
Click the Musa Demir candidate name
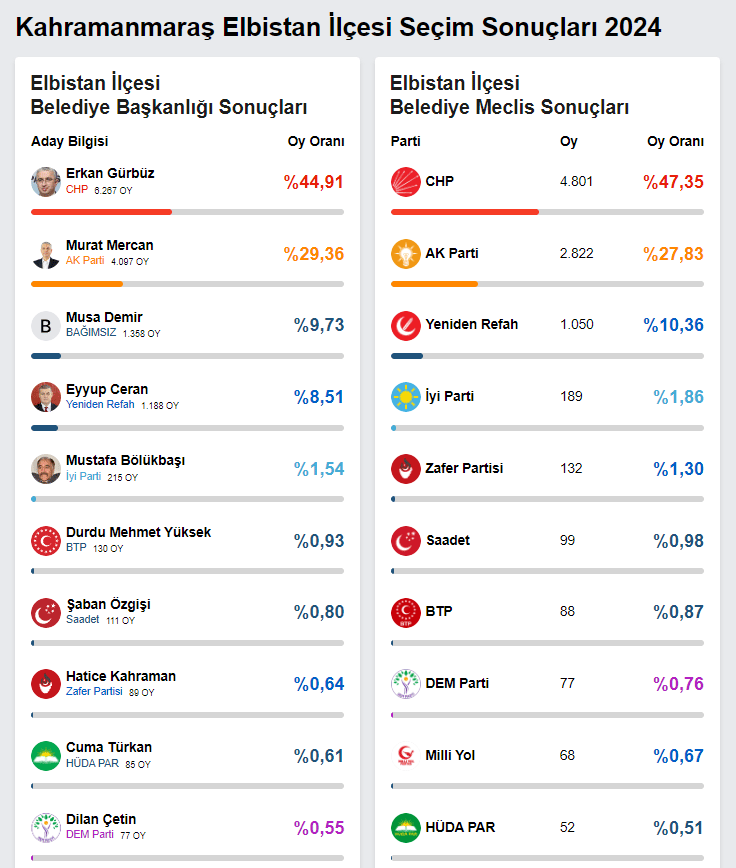(104, 318)
